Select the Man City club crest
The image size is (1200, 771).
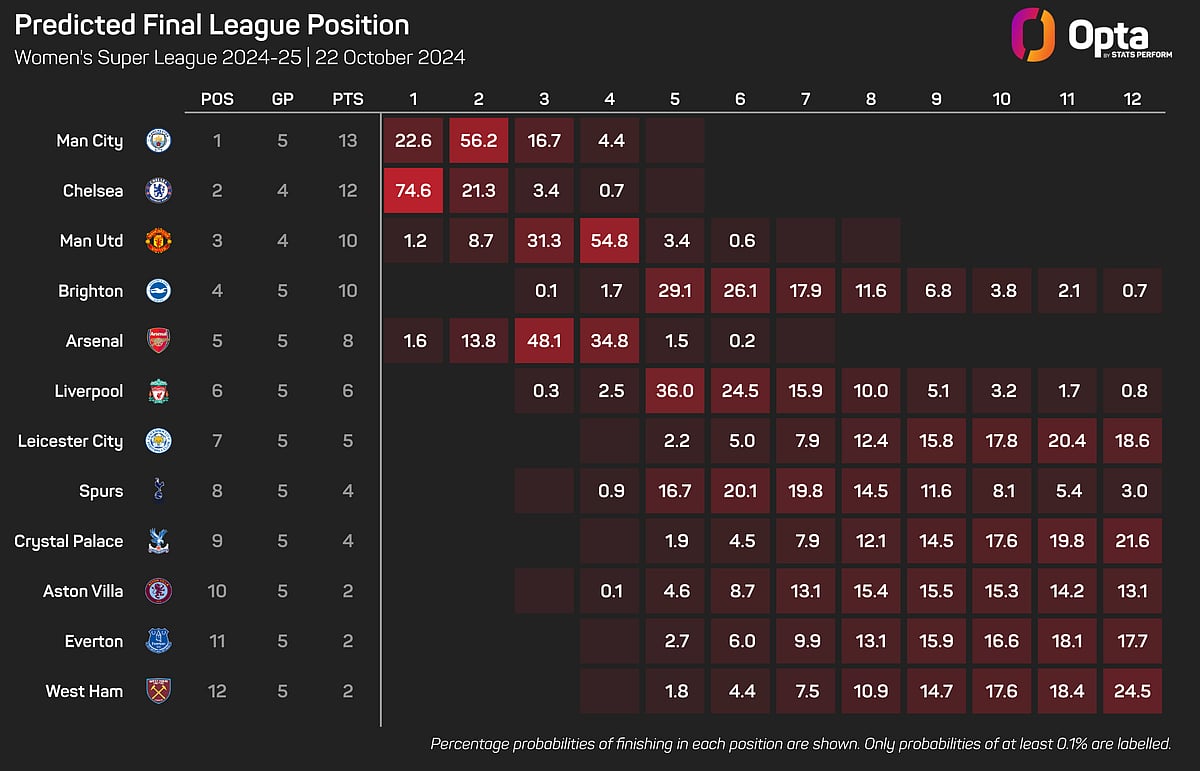(159, 141)
